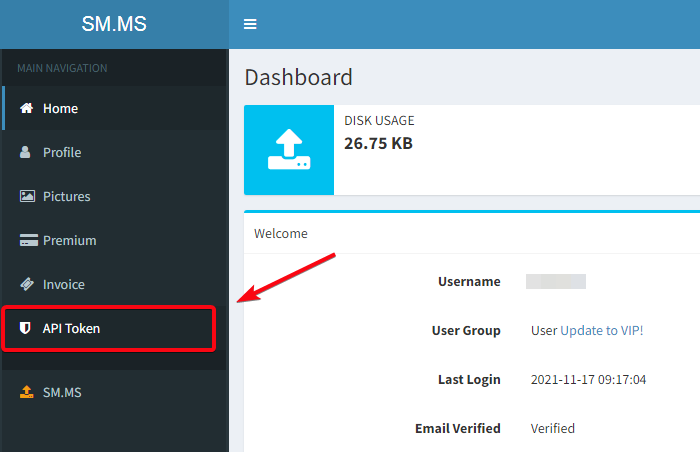This screenshot has width=700, height=452.
Task: Open the SM.MS sidebar link
Action: [x=115, y=392]
